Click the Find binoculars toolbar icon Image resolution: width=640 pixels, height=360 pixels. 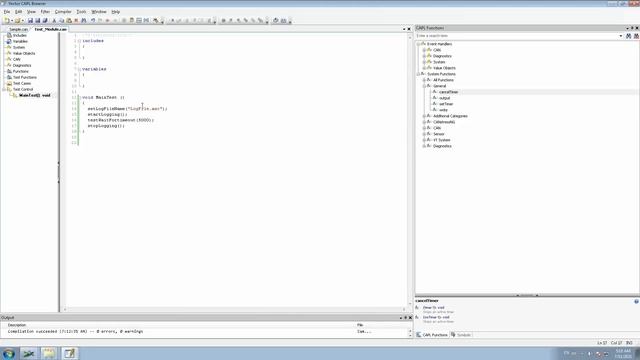(84, 20)
